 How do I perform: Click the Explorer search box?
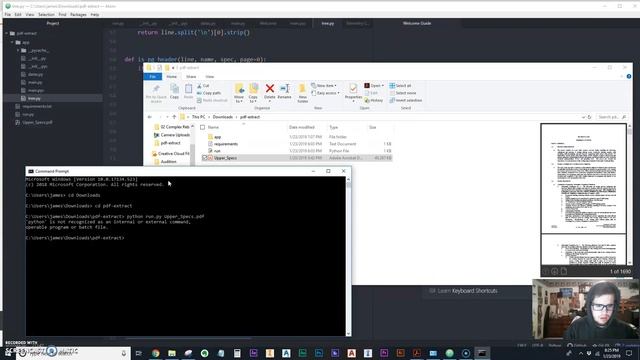tap(611, 117)
